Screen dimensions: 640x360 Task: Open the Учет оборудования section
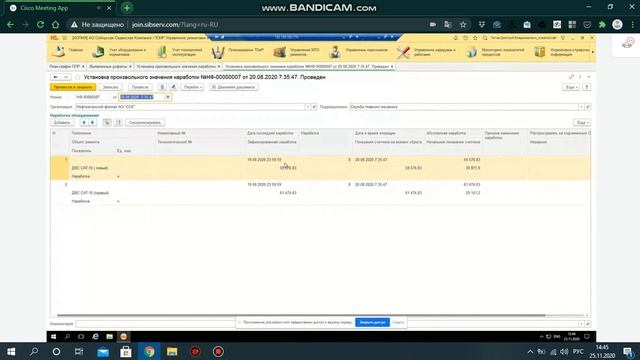point(119,52)
